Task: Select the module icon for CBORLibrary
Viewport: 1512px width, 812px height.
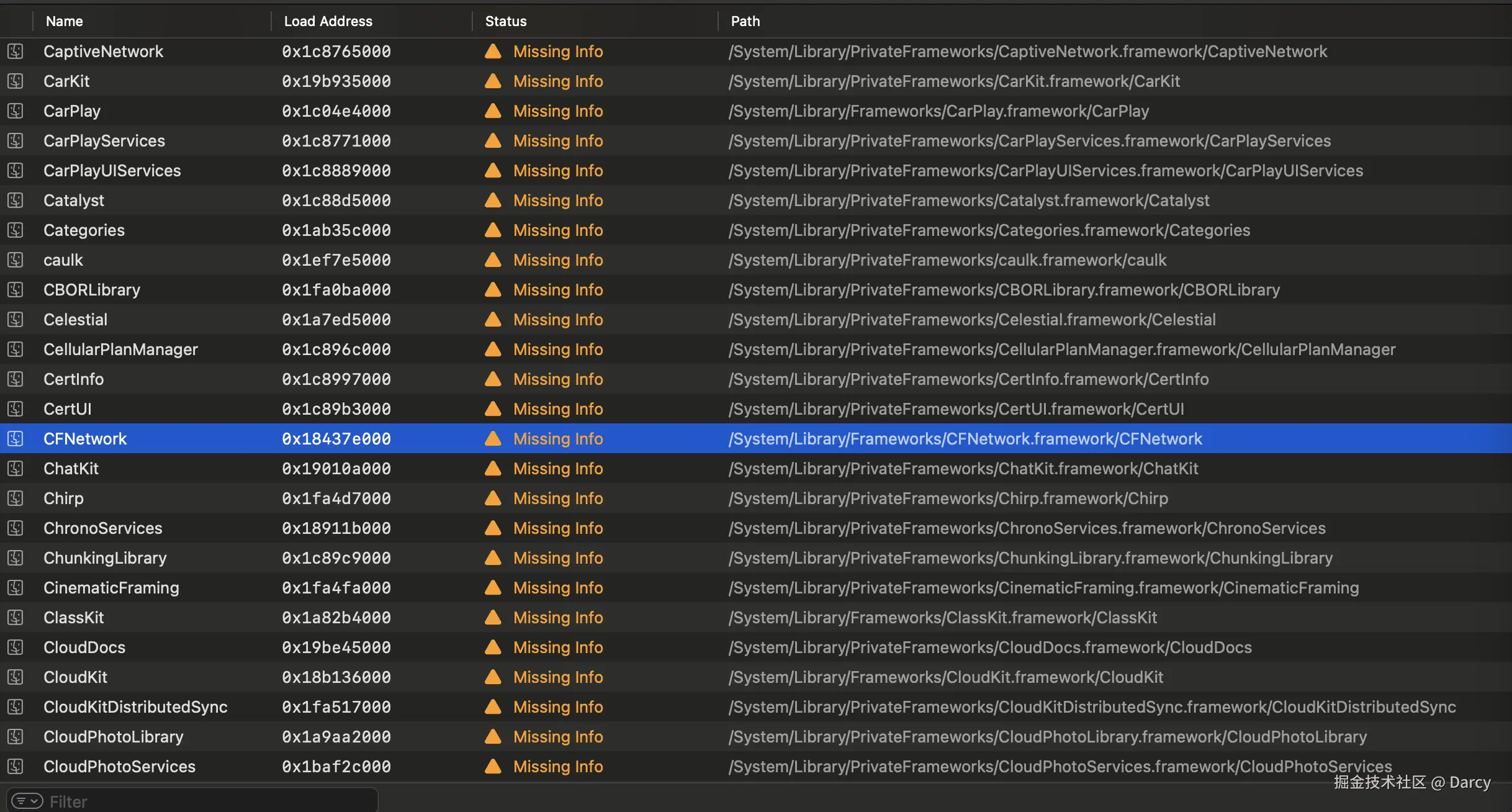Action: coord(16,289)
